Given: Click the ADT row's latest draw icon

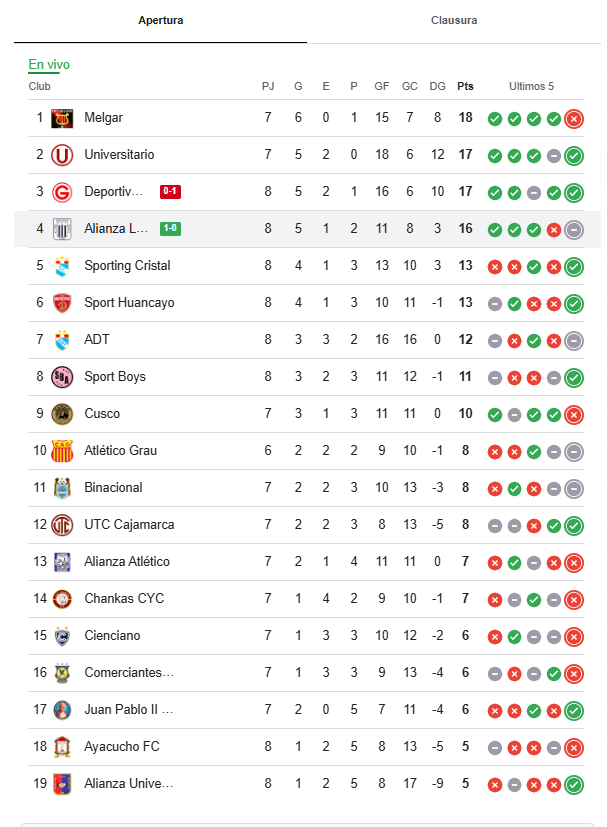Looking at the screenshot, I should point(573,341).
